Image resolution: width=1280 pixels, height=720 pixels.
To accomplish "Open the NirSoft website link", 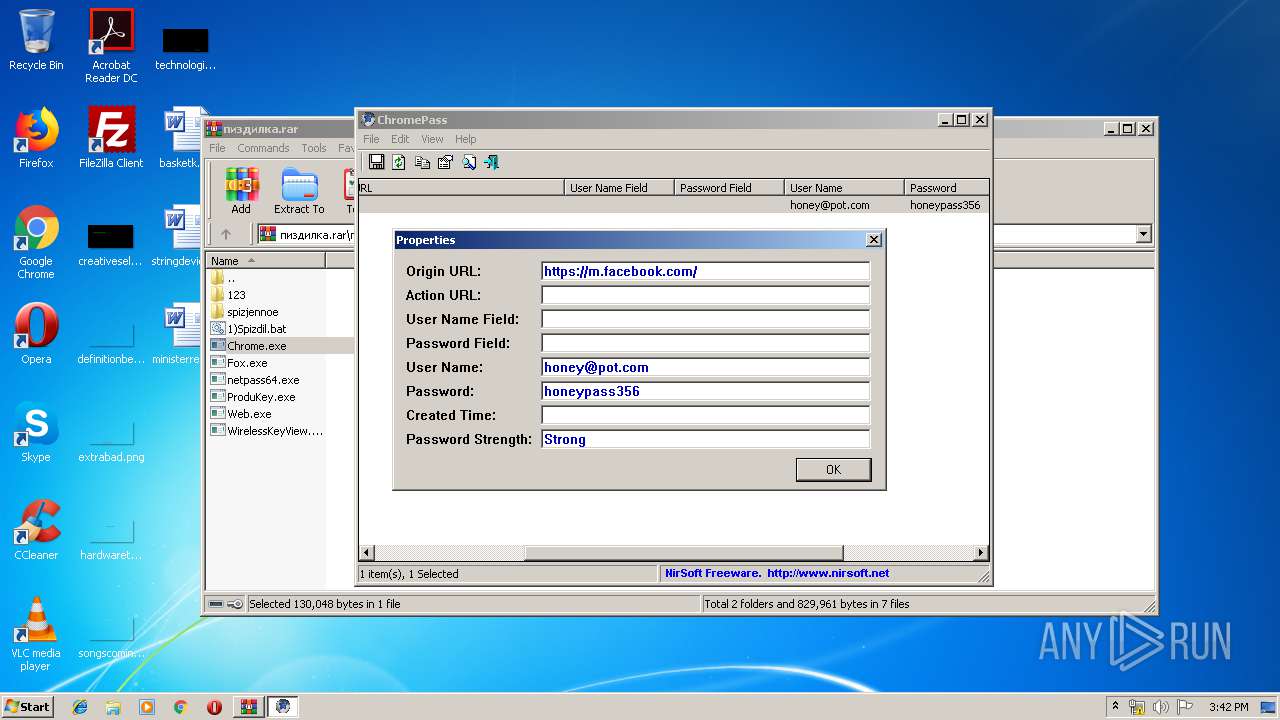I will click(828, 574).
